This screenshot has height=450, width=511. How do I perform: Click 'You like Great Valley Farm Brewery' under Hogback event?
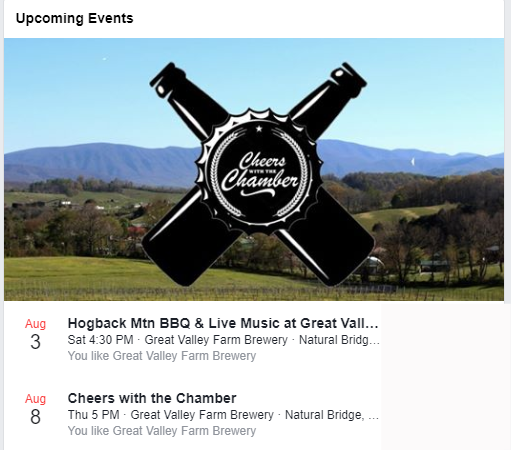pyautogui.click(x=162, y=356)
